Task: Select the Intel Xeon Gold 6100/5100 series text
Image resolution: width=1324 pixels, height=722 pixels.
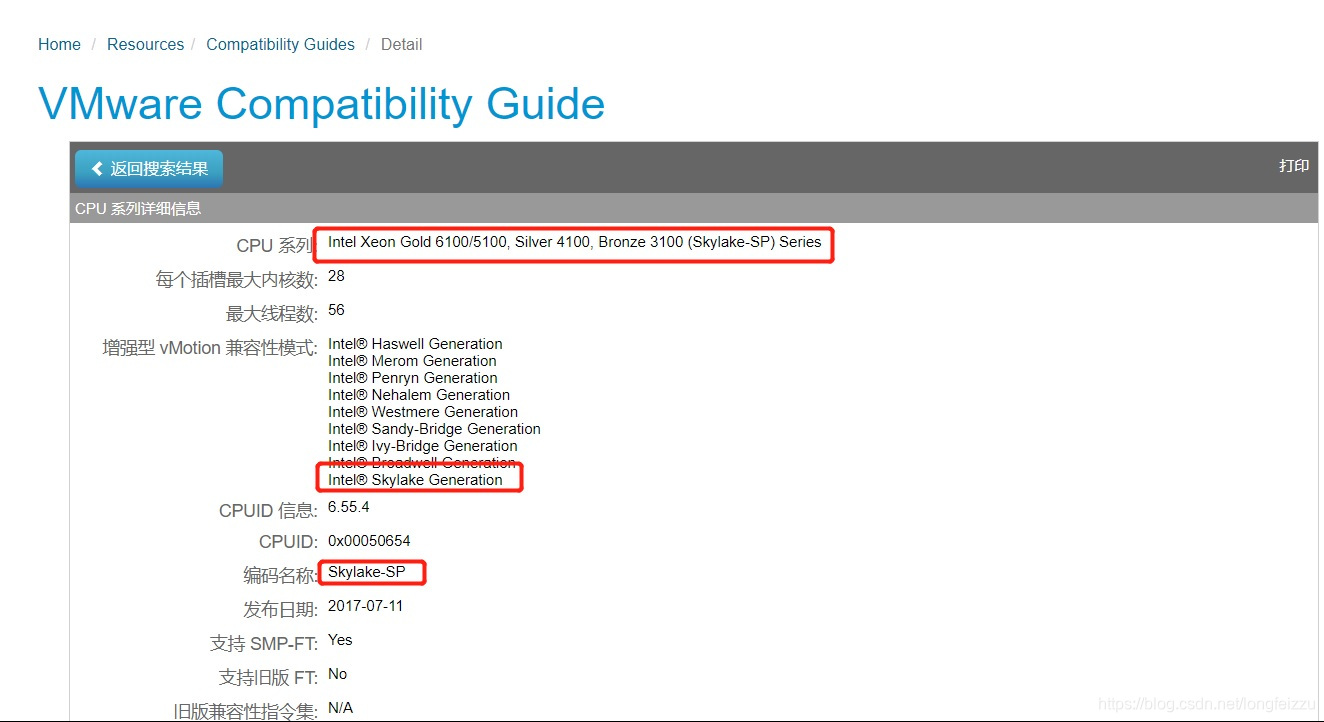Action: tap(574, 242)
